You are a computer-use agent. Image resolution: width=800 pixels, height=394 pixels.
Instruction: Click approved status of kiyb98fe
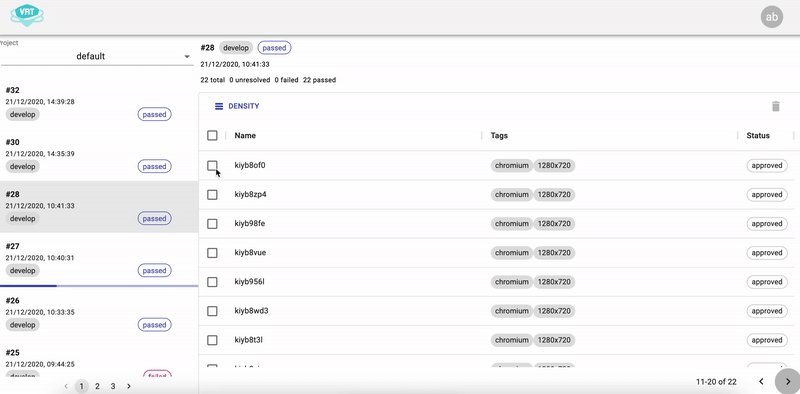click(767, 224)
